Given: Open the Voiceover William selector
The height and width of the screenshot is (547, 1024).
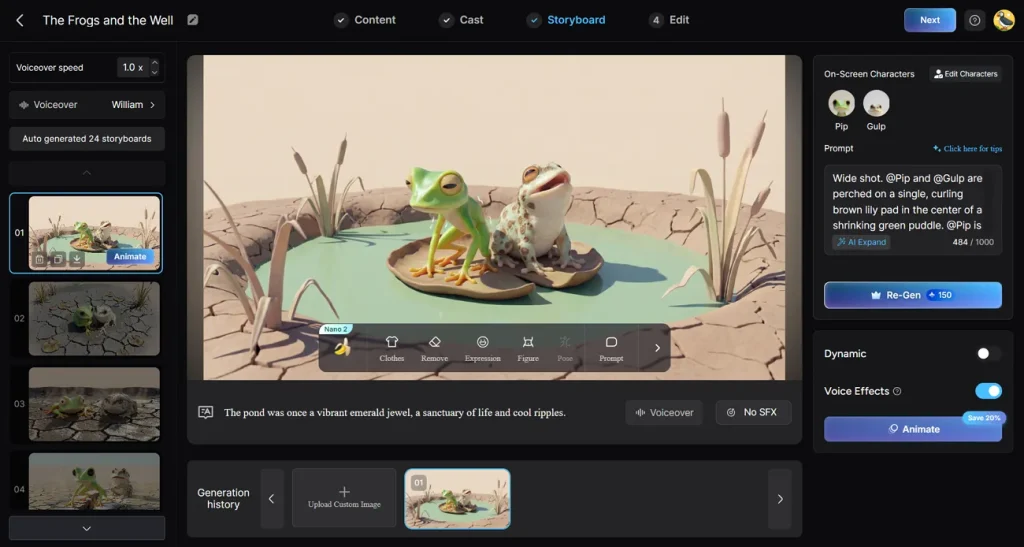Looking at the screenshot, I should tap(87, 104).
